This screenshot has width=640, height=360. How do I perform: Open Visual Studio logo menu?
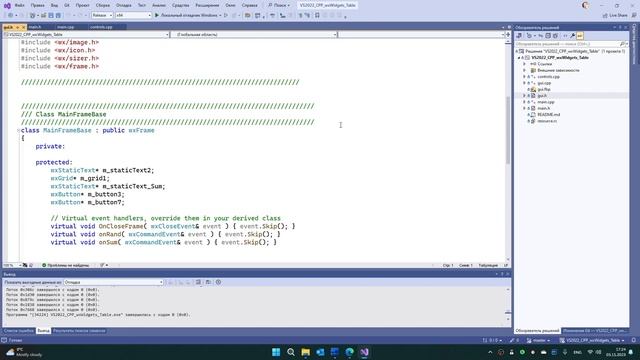click(7, 5)
